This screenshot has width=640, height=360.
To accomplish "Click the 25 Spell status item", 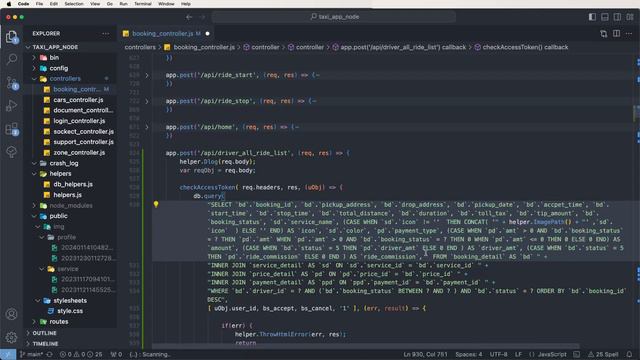I will [603, 354].
